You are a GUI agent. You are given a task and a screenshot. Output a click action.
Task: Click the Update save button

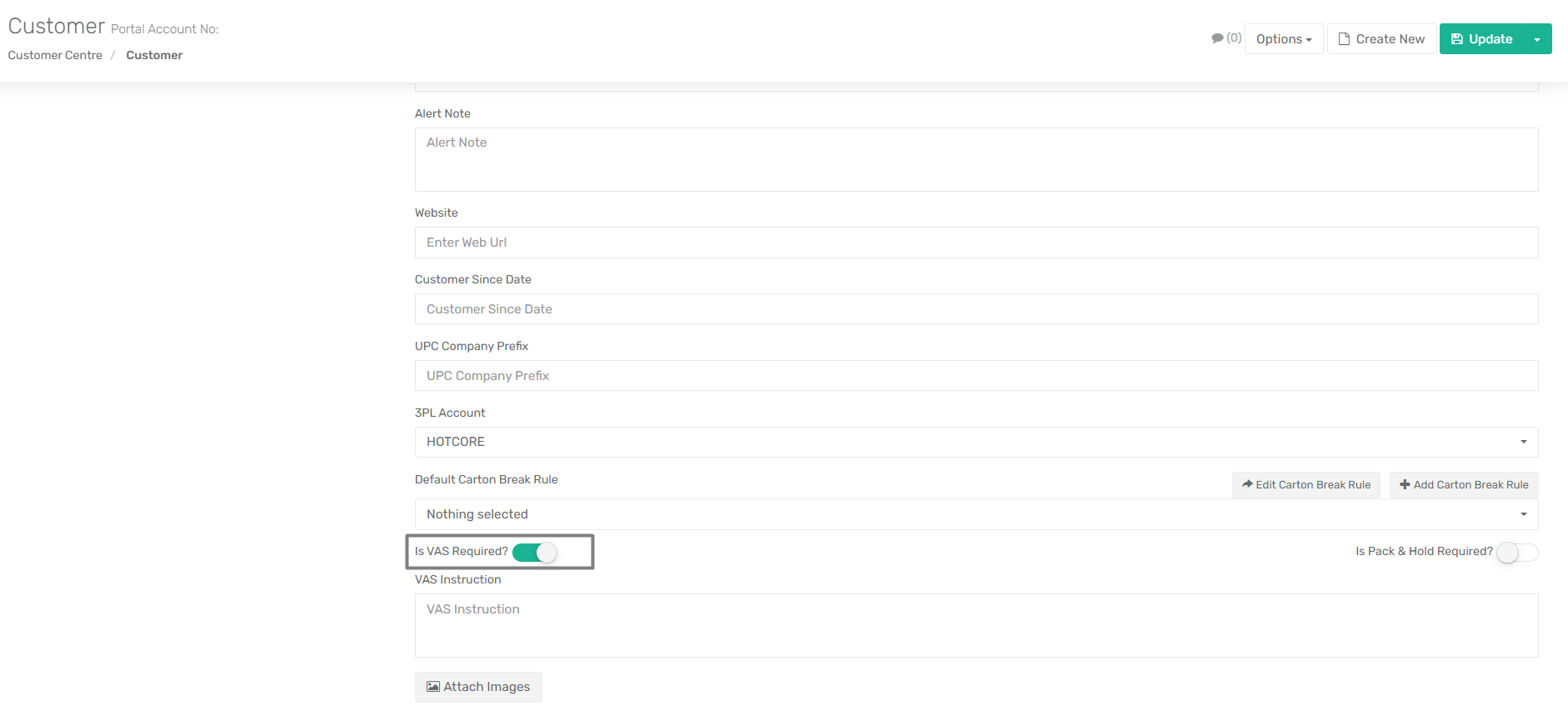pos(1481,39)
